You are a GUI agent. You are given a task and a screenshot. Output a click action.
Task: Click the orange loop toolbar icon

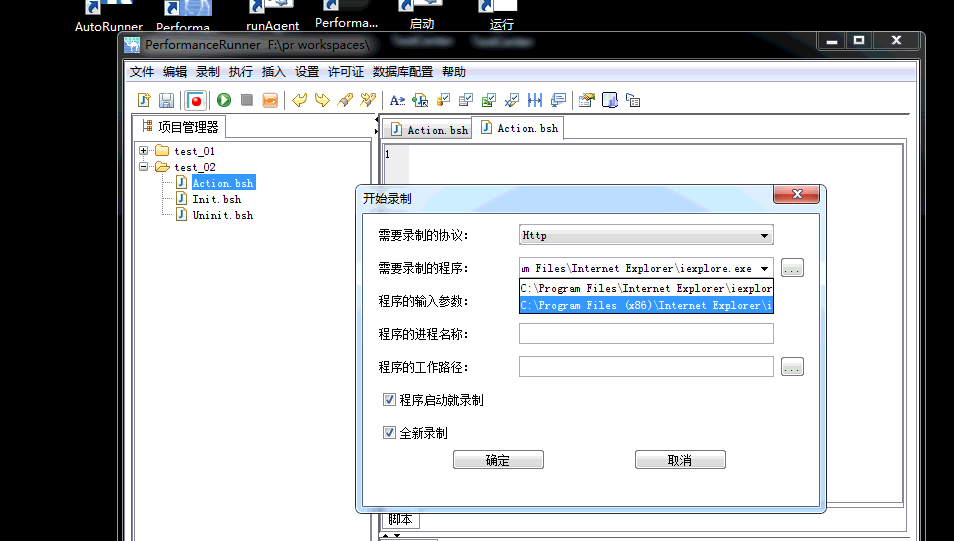pyautogui.click(x=270, y=100)
